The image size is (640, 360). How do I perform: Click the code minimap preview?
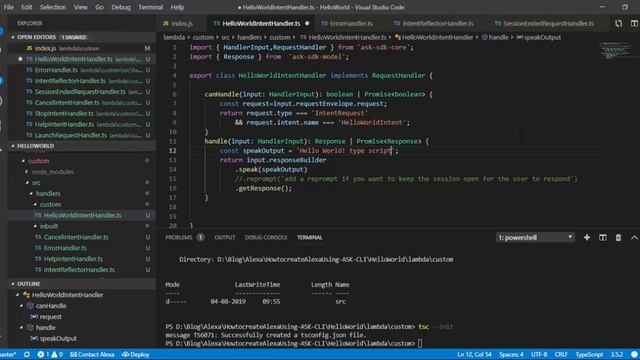[x=615, y=50]
